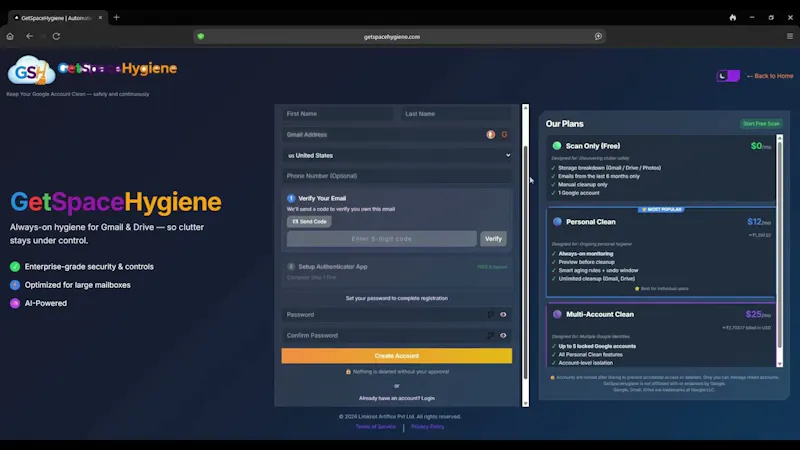
Task: Click the $25/mo price
Action: coord(758,314)
